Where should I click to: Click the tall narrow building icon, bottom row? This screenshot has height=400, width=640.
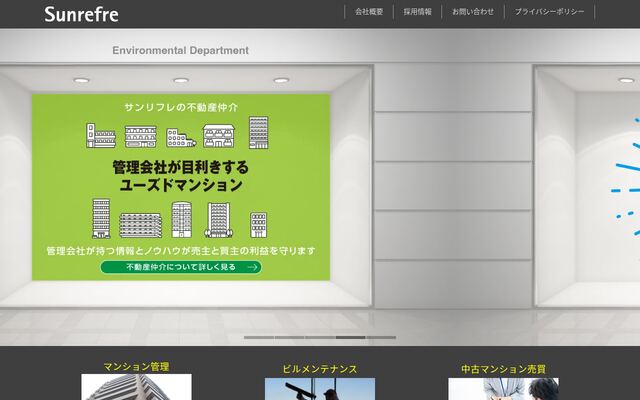[101, 218]
